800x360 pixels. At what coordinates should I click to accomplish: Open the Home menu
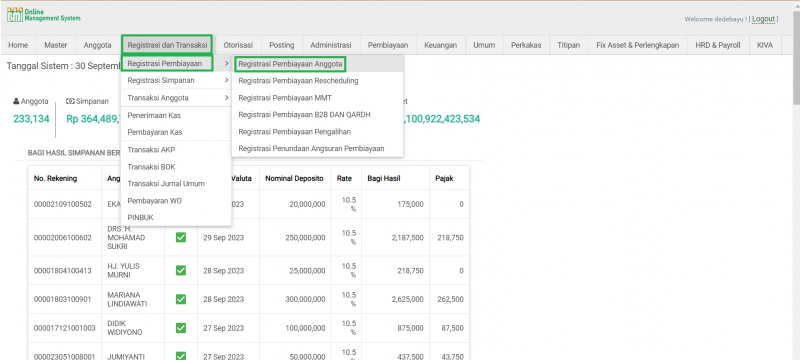coord(18,45)
